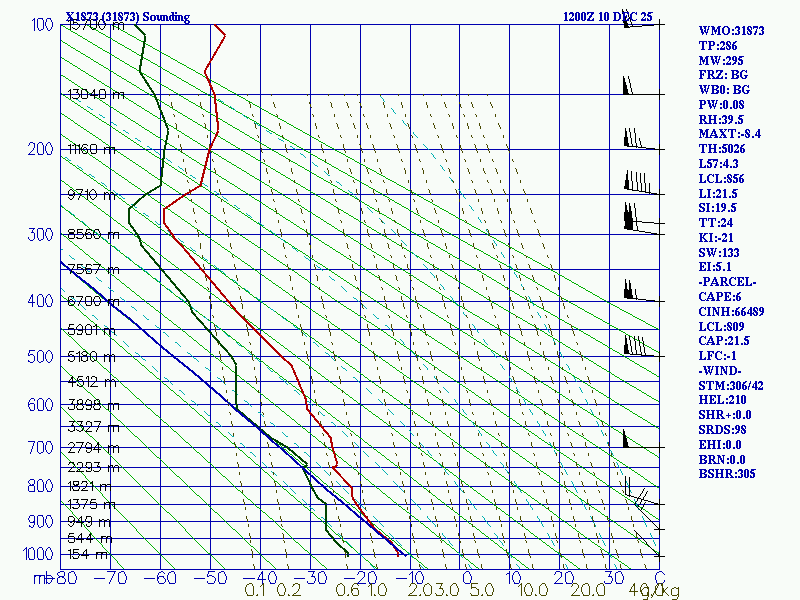Click the 'KI:-21' K index
The height and width of the screenshot is (600, 800).
(716, 238)
